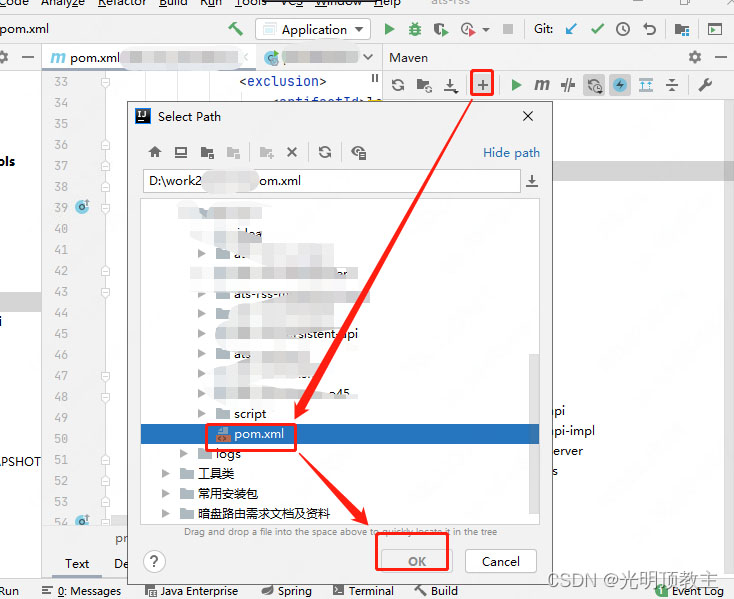This screenshot has height=599, width=734.
Task: Open dialog help question mark
Action: coord(154,561)
